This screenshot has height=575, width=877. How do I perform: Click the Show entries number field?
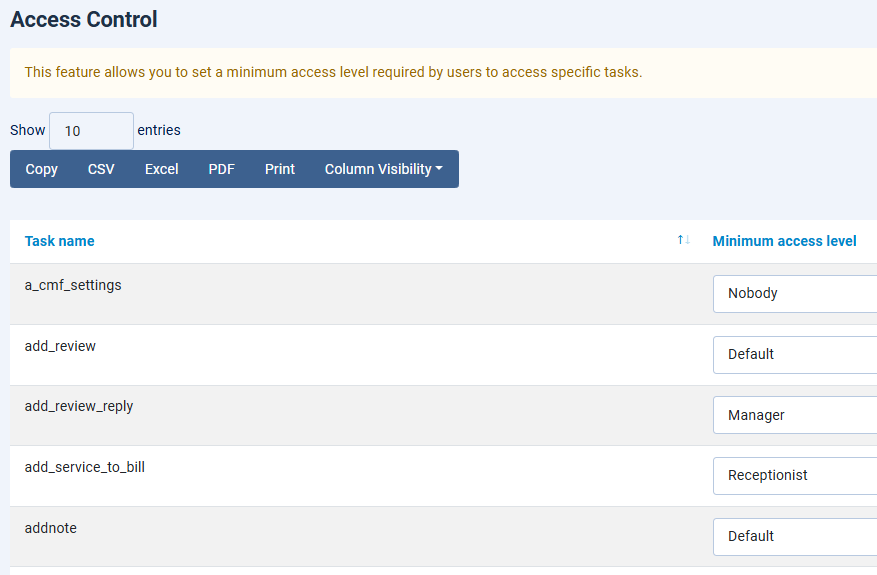pos(91,131)
